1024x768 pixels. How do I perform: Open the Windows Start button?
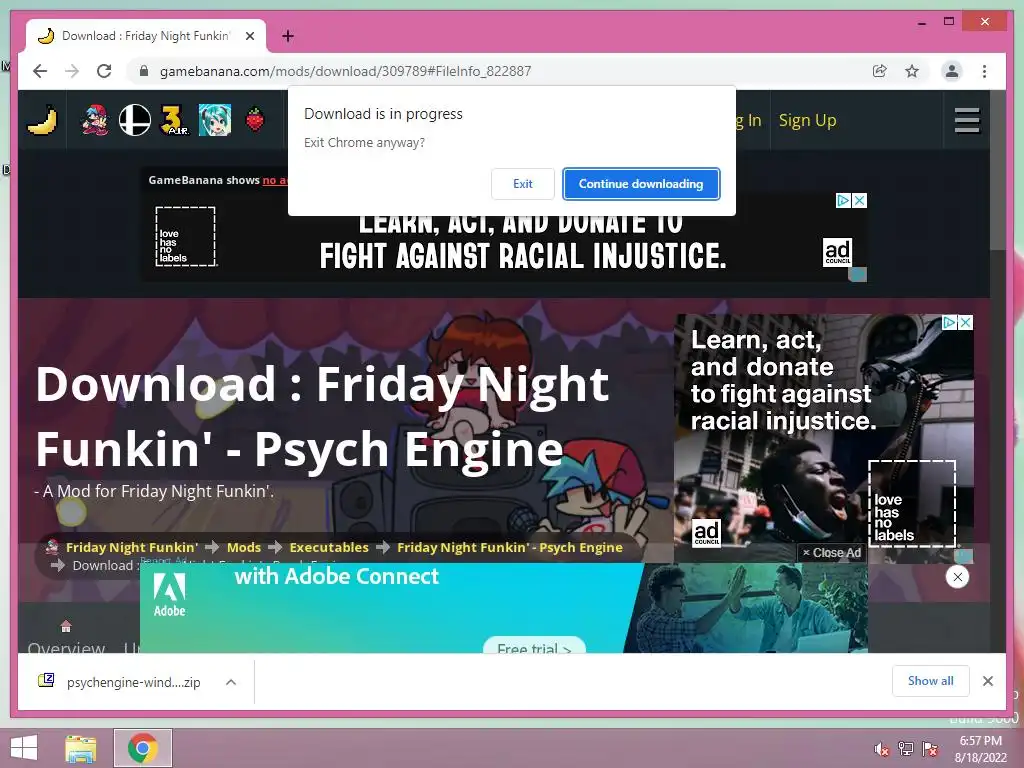(x=24, y=748)
